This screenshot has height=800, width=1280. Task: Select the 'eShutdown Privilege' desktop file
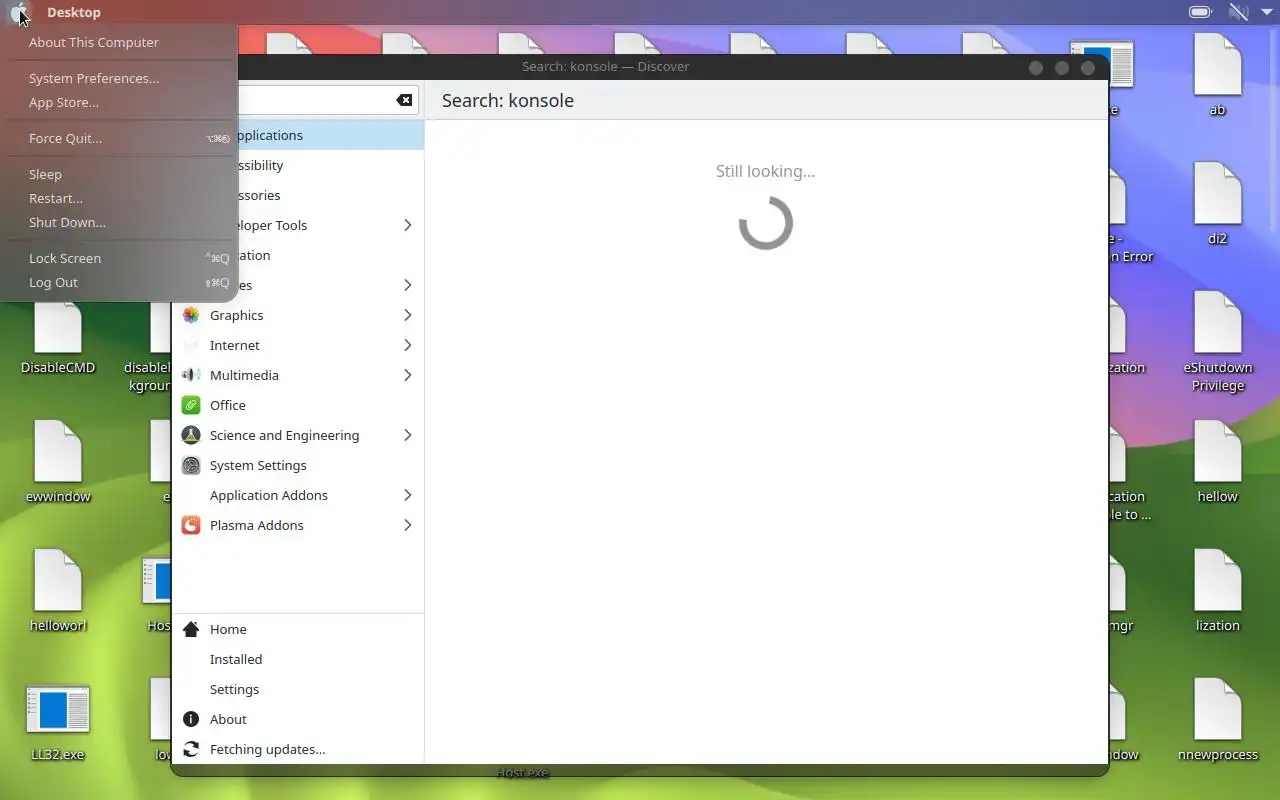pos(1218,323)
